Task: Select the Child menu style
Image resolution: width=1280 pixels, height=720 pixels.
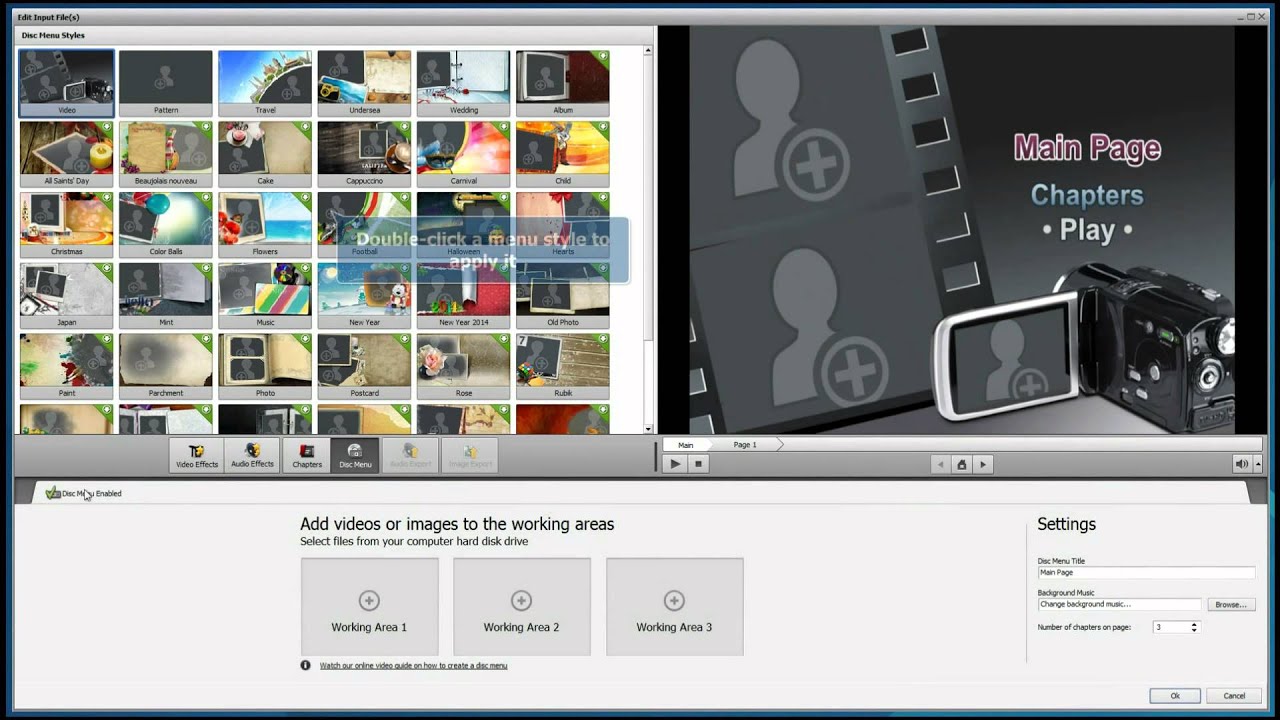Action: tap(563, 154)
